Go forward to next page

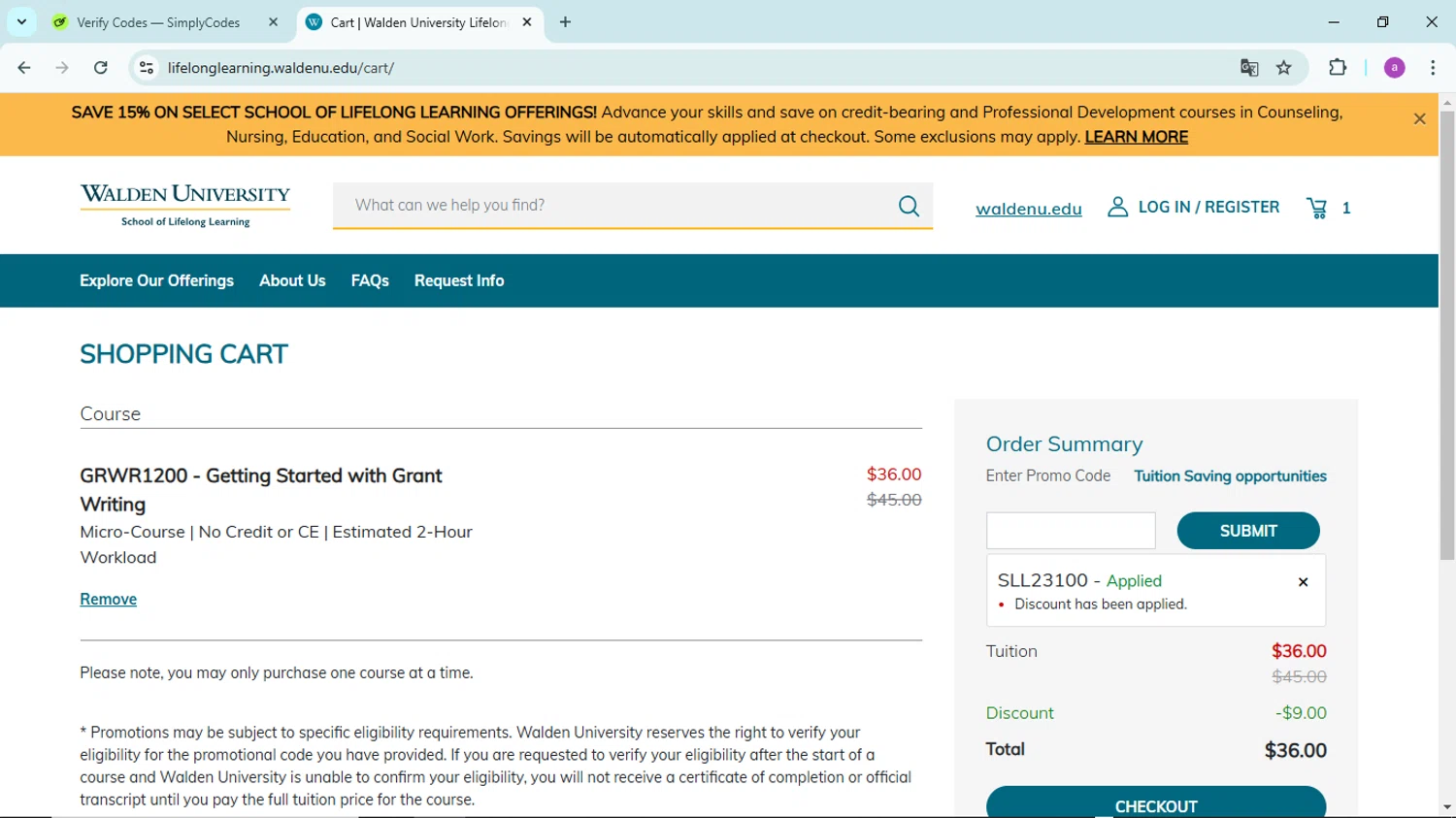point(62,68)
